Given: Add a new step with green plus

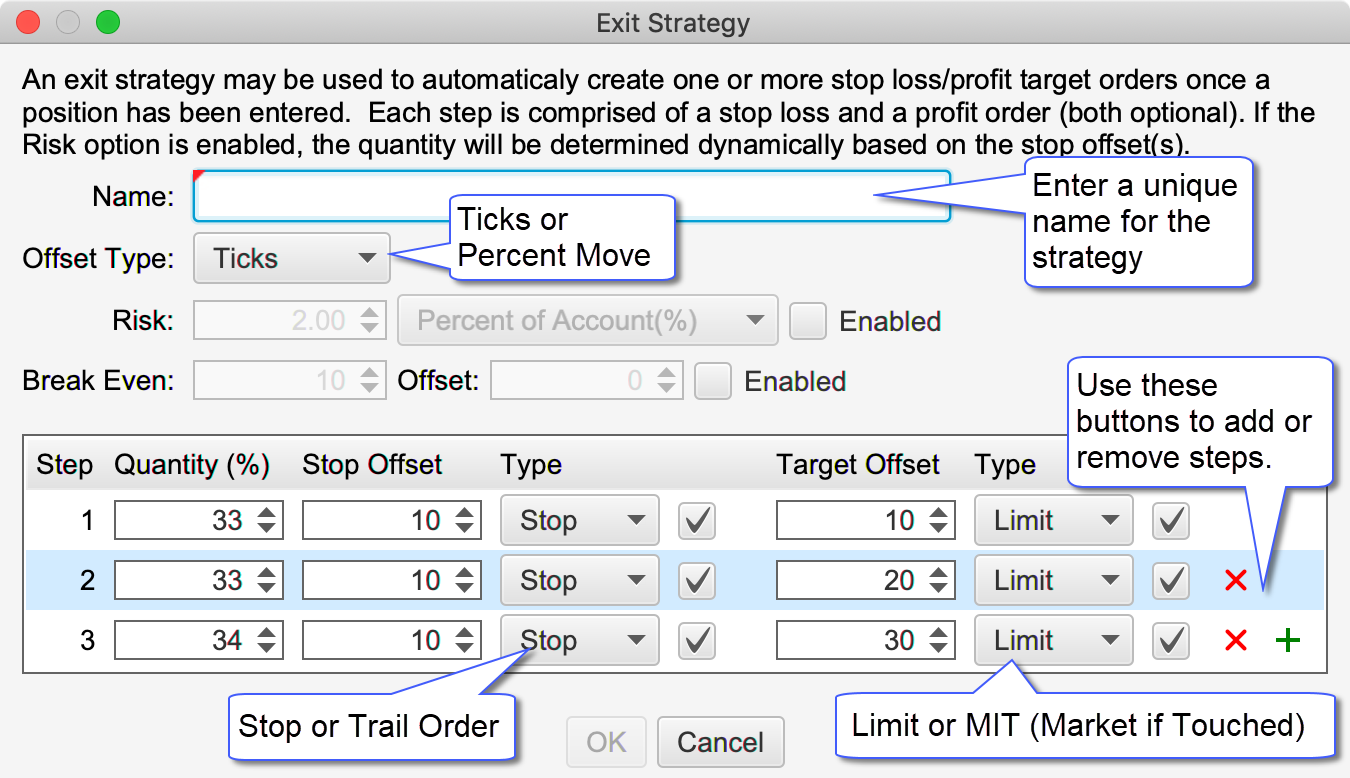Looking at the screenshot, I should tap(1288, 640).
